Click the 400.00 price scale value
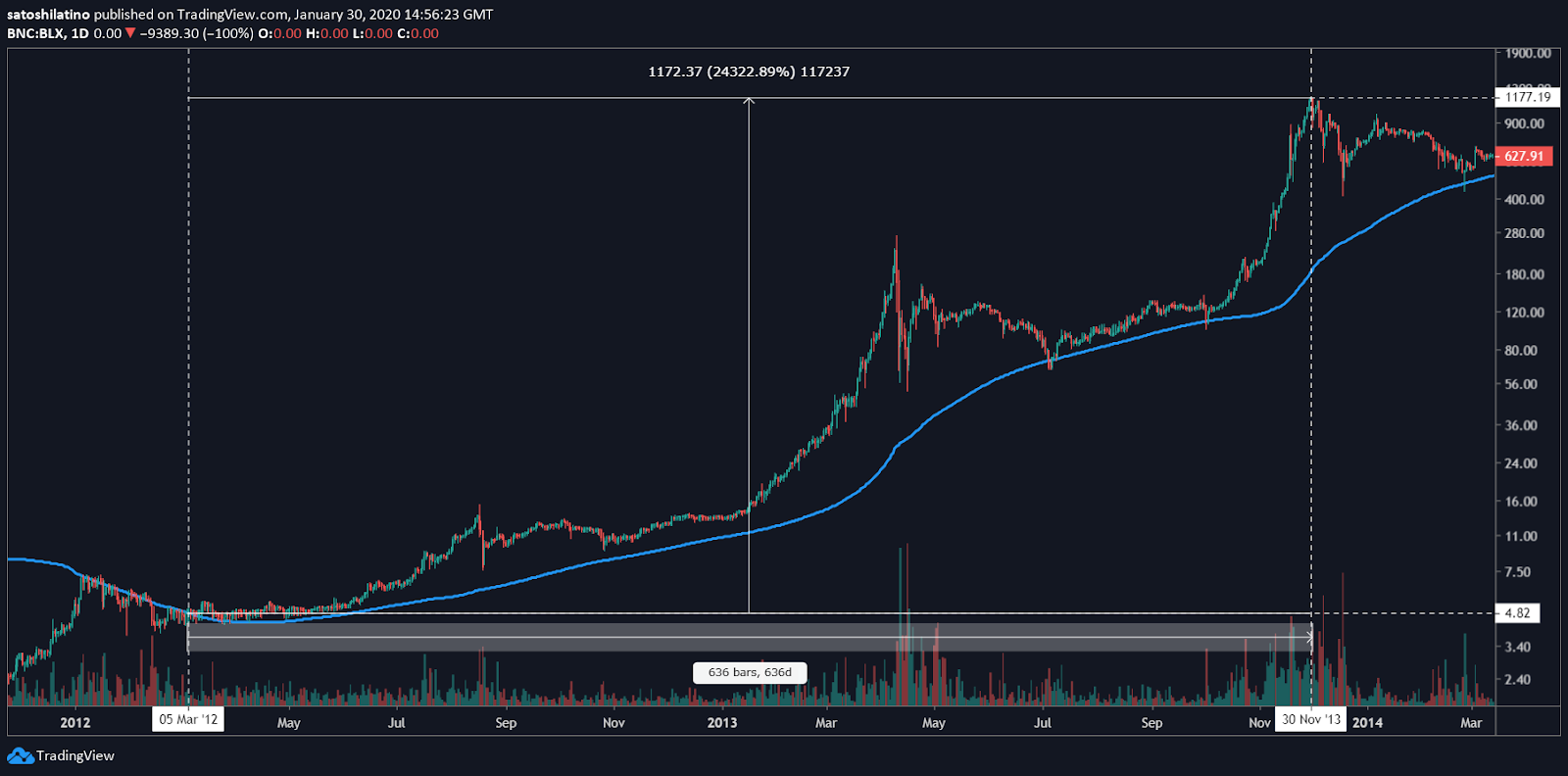The height and width of the screenshot is (776, 1568). (1524, 199)
